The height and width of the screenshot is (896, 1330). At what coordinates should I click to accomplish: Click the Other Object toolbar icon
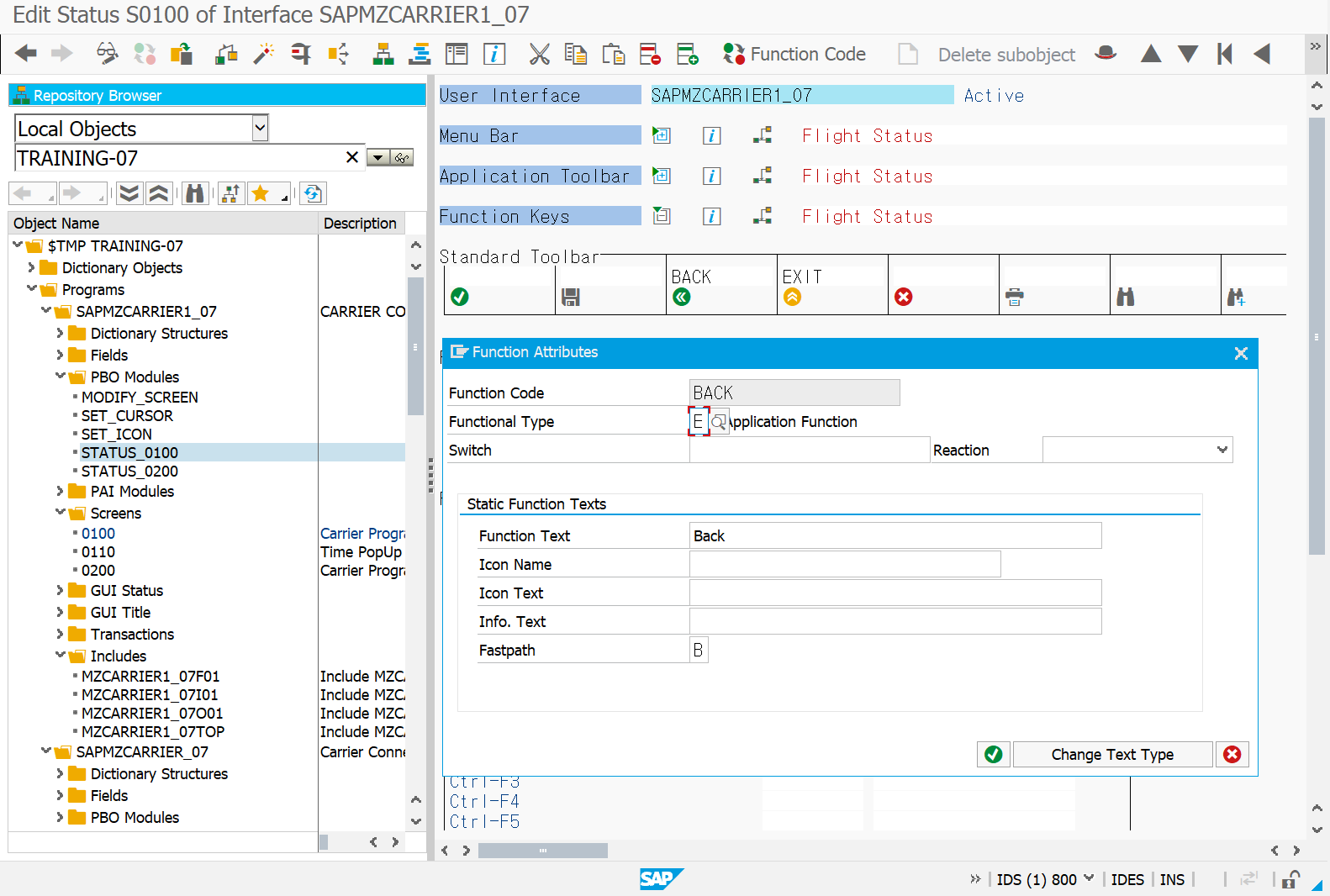pos(182,54)
